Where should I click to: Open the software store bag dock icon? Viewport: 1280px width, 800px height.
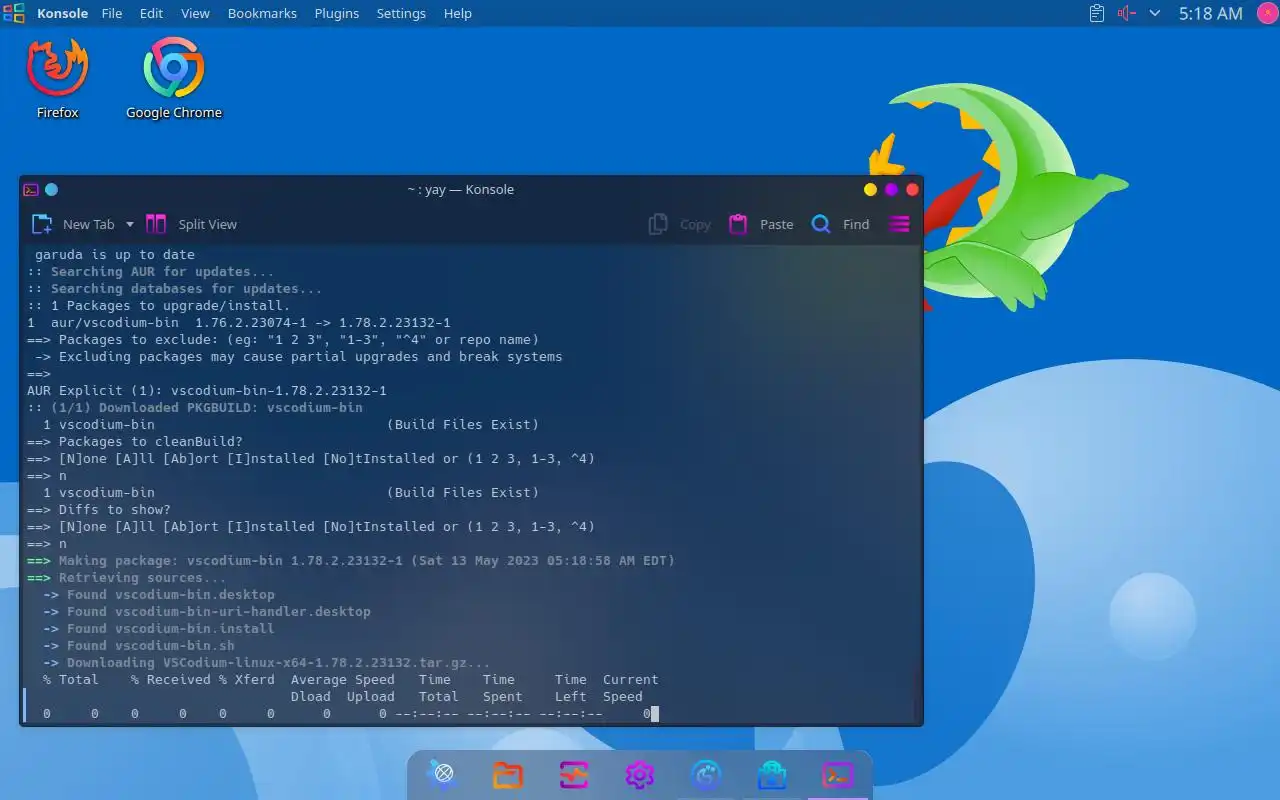pos(772,774)
